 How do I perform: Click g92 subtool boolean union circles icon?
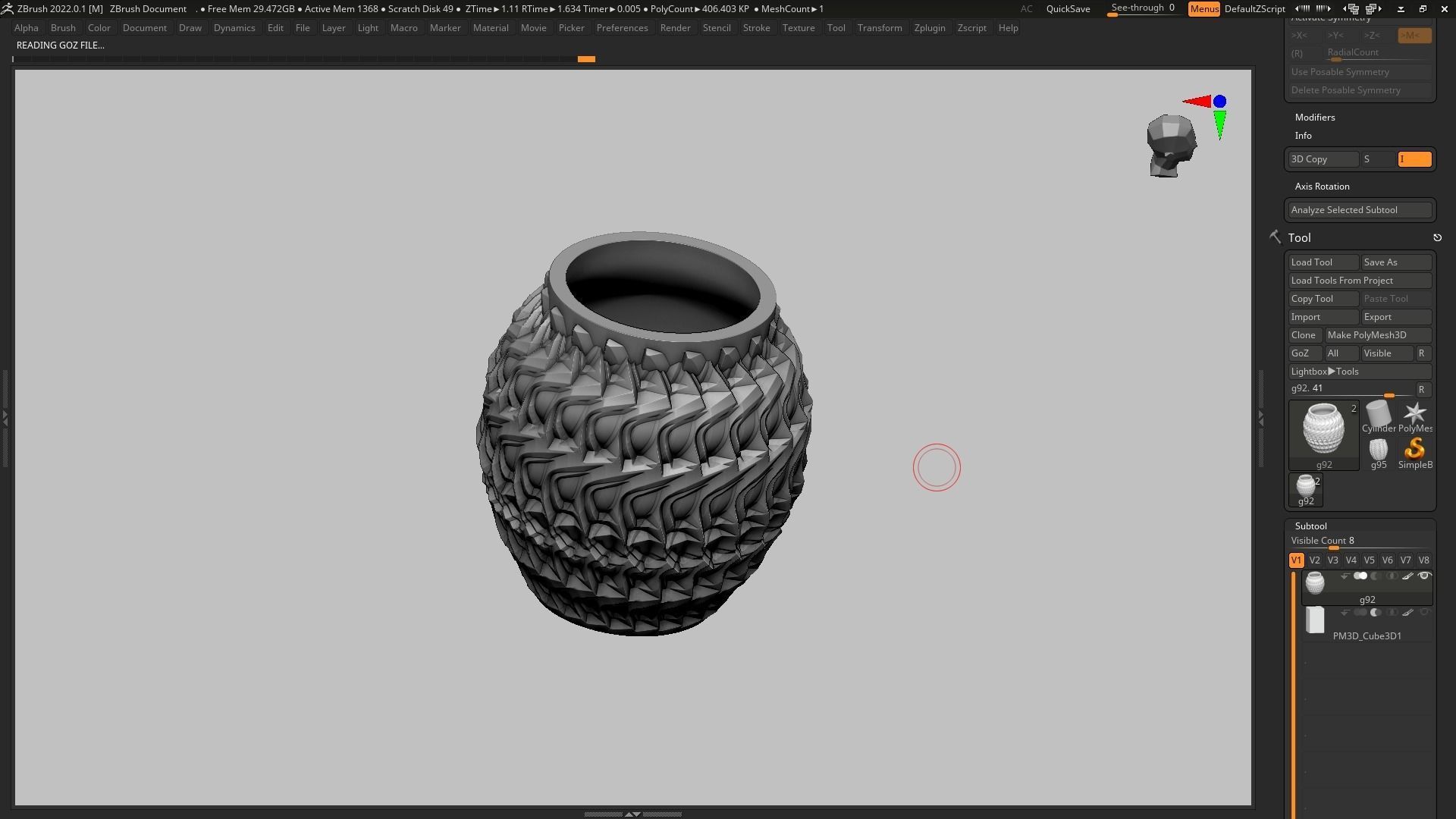pyautogui.click(x=1360, y=576)
